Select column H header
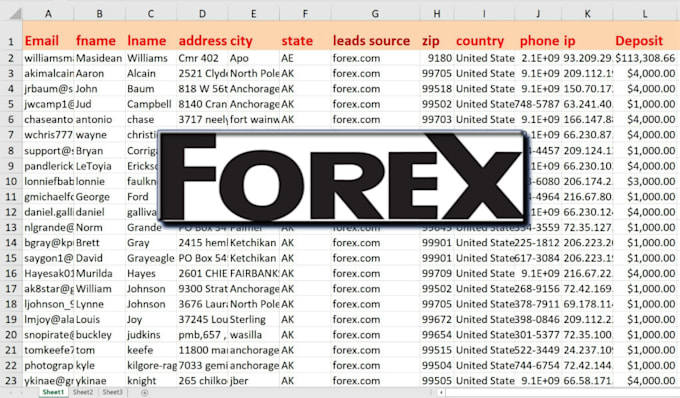The image size is (680, 398). click(437, 14)
